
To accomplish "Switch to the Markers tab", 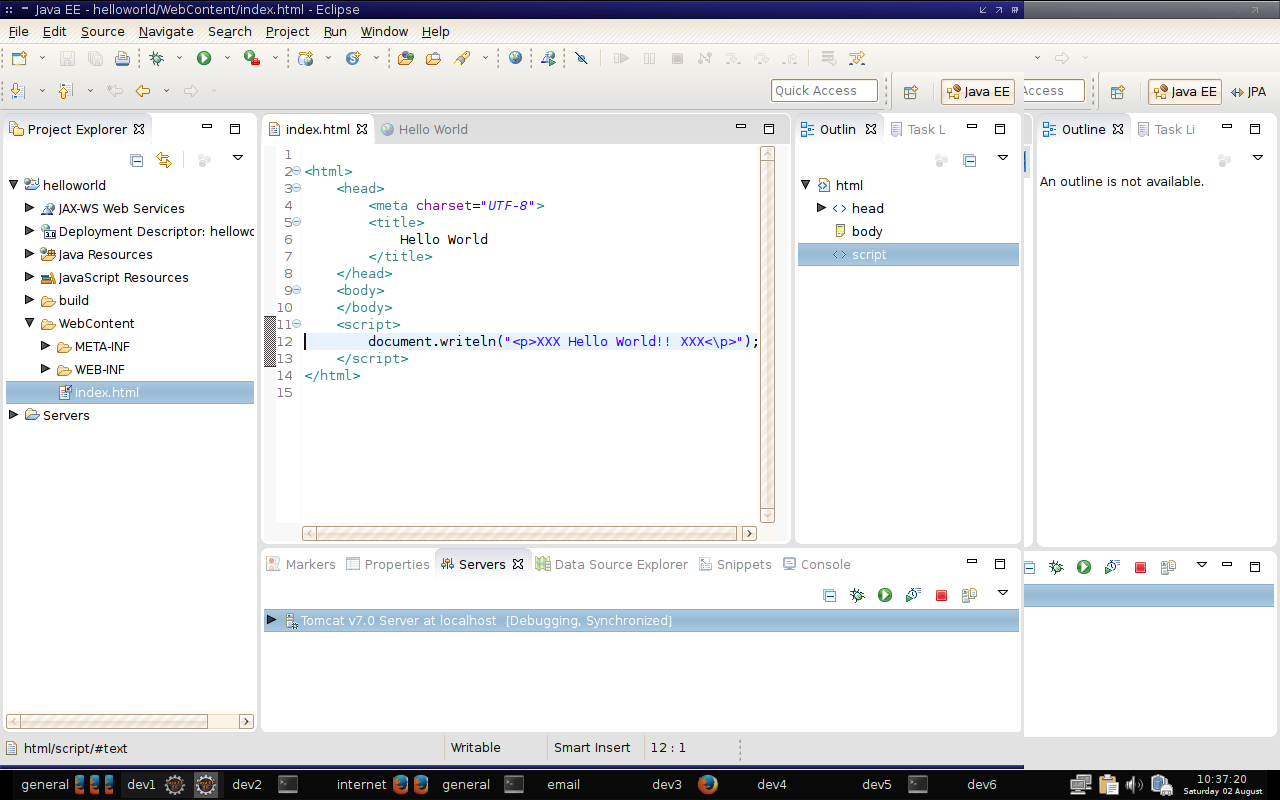I will (301, 564).
